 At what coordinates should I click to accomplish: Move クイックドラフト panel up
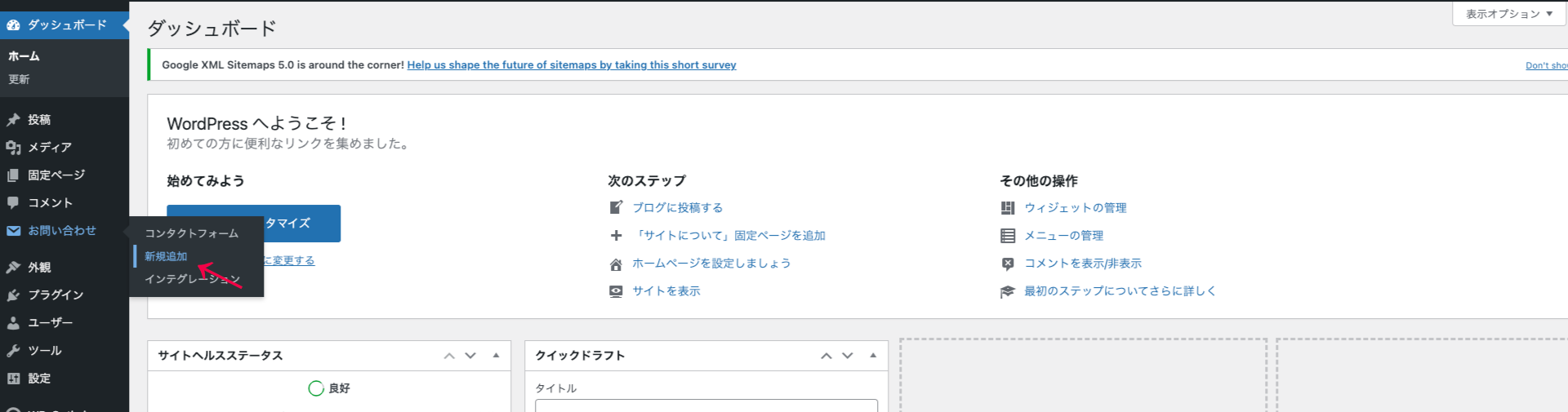[x=826, y=356]
